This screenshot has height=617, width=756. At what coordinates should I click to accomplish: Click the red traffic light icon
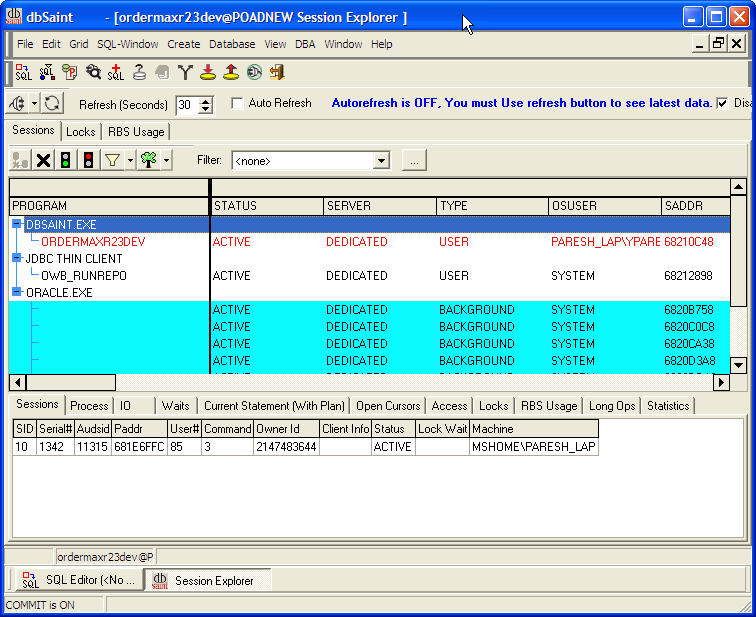pos(88,160)
